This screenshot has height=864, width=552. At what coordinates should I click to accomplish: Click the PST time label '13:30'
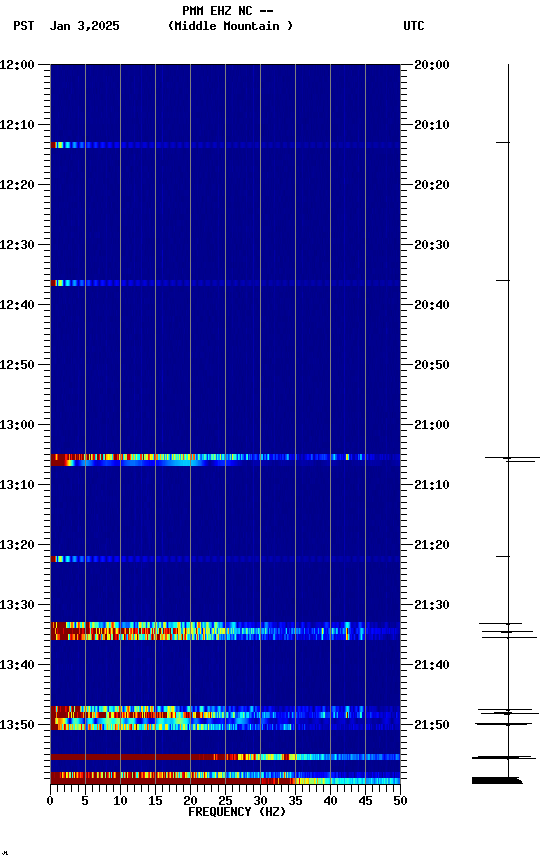coord(17,606)
